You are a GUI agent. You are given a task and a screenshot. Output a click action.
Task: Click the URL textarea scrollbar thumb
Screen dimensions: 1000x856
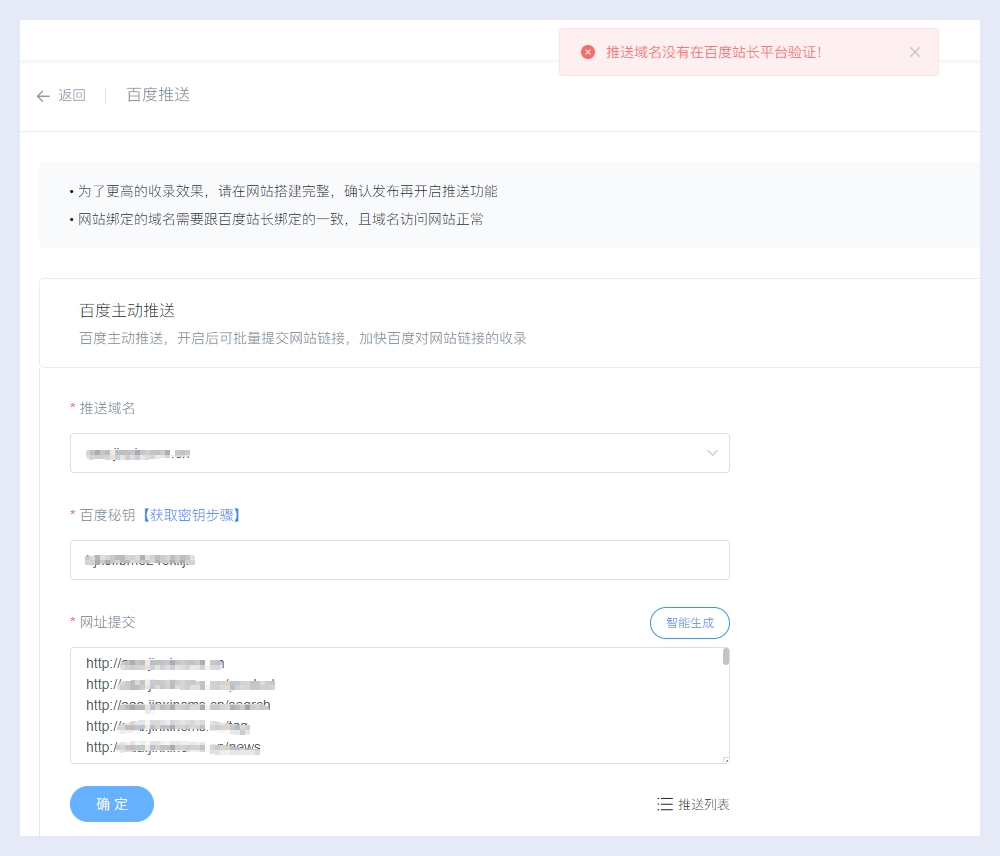coord(726,656)
